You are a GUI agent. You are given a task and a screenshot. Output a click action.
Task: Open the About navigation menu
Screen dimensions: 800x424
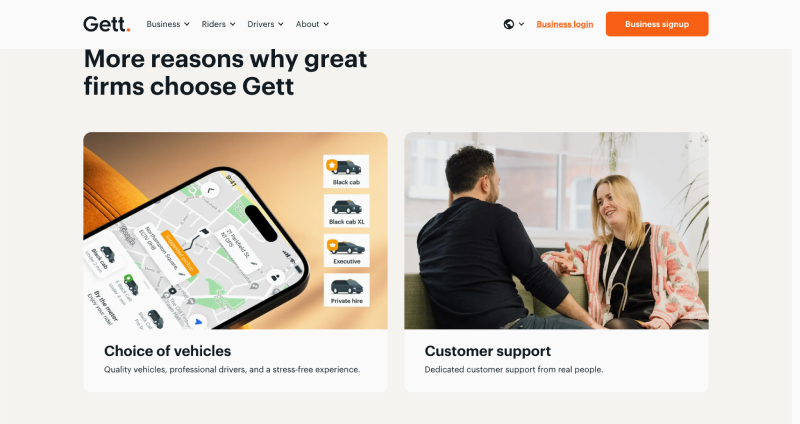[x=312, y=24]
